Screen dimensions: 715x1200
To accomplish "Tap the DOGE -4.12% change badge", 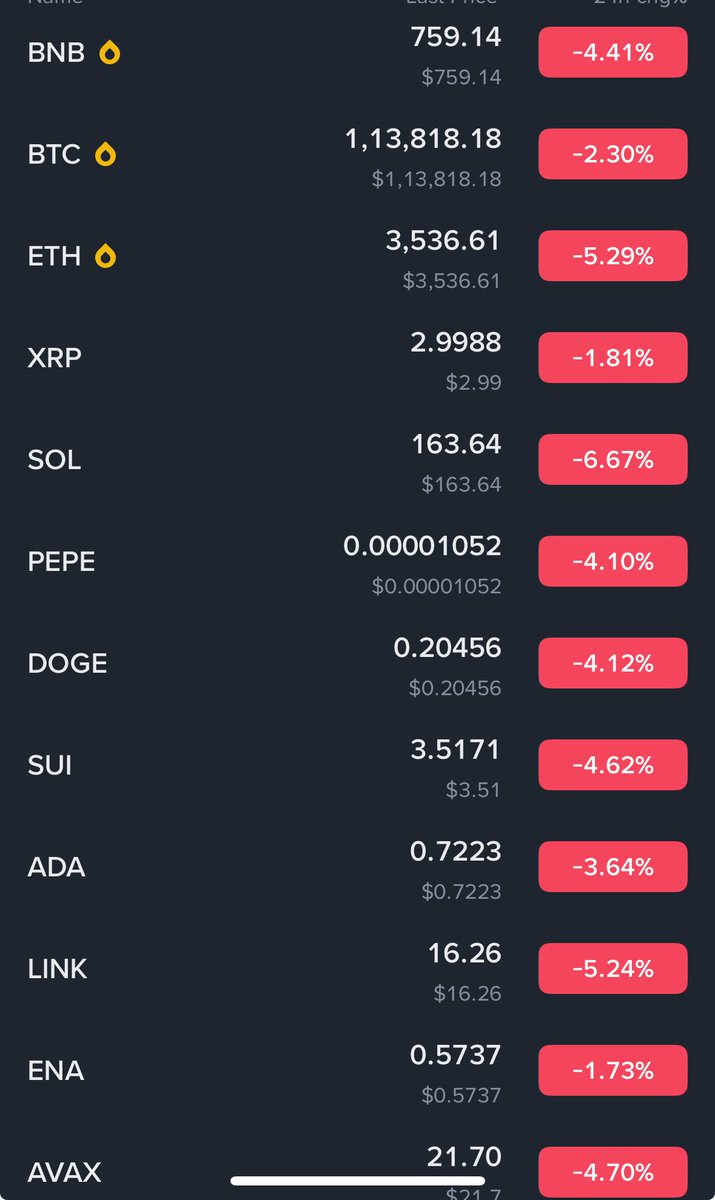I will 613,664.
